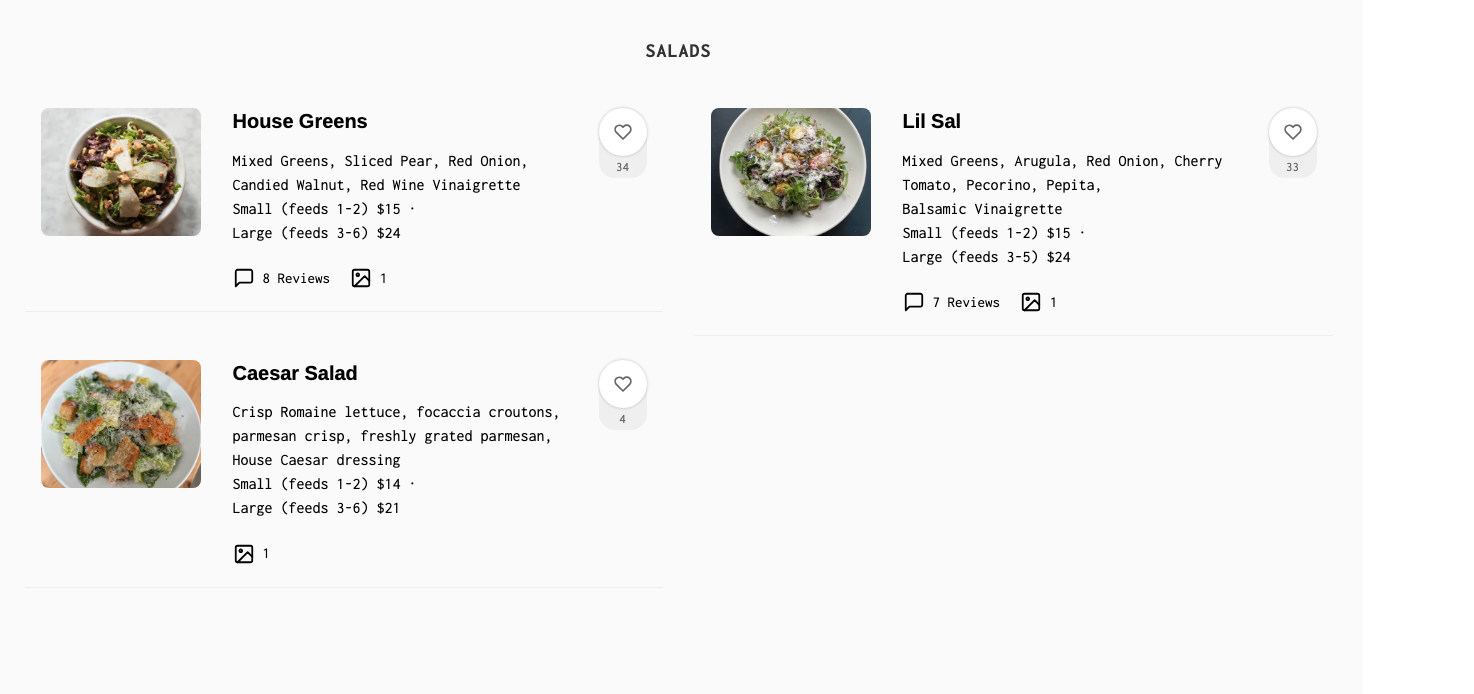The width and height of the screenshot is (1474, 694).
Task: Open the Caesar Salad thumbnail image
Action: coord(121,424)
